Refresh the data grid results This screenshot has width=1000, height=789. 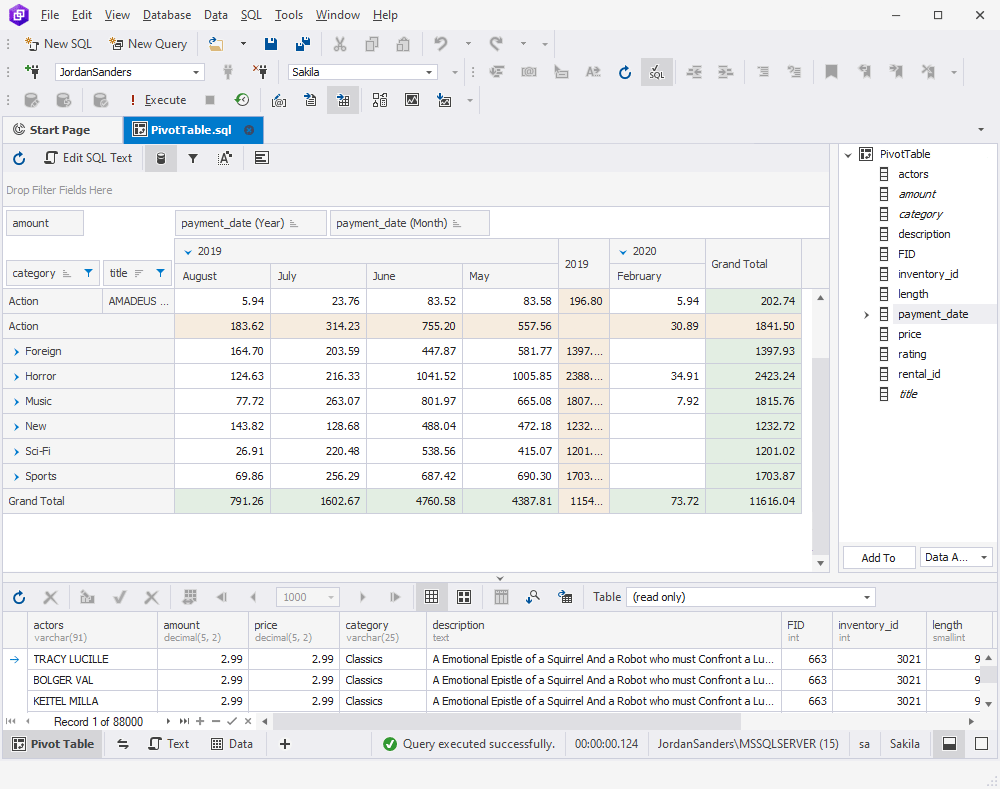click(18, 597)
